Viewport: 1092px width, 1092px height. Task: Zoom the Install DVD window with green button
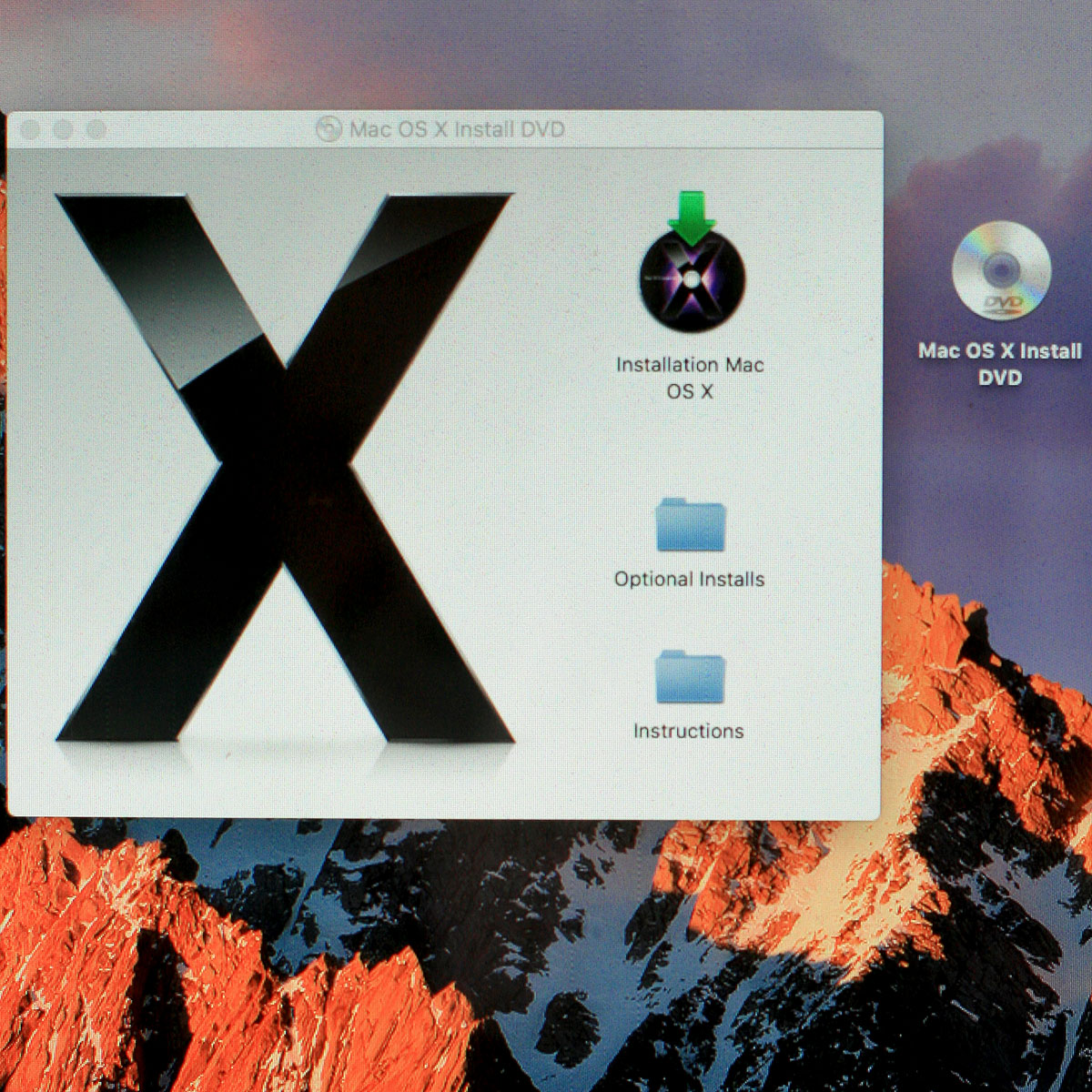click(x=96, y=130)
